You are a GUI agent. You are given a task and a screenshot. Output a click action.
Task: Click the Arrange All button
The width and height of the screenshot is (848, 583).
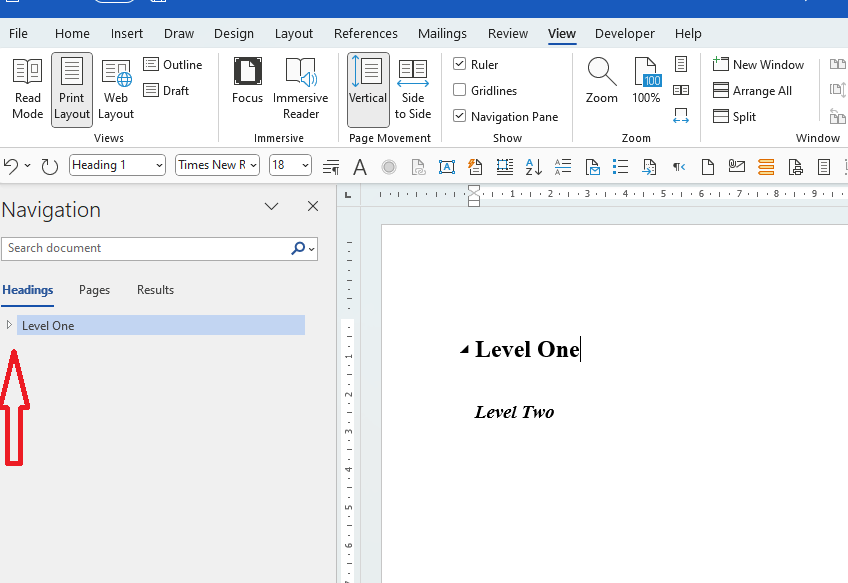click(x=752, y=91)
